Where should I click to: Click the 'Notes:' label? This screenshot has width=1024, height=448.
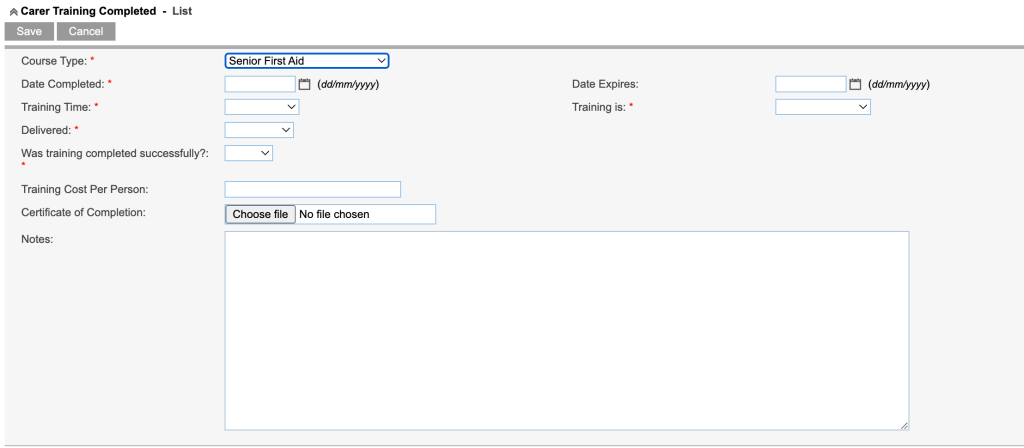pos(37,239)
